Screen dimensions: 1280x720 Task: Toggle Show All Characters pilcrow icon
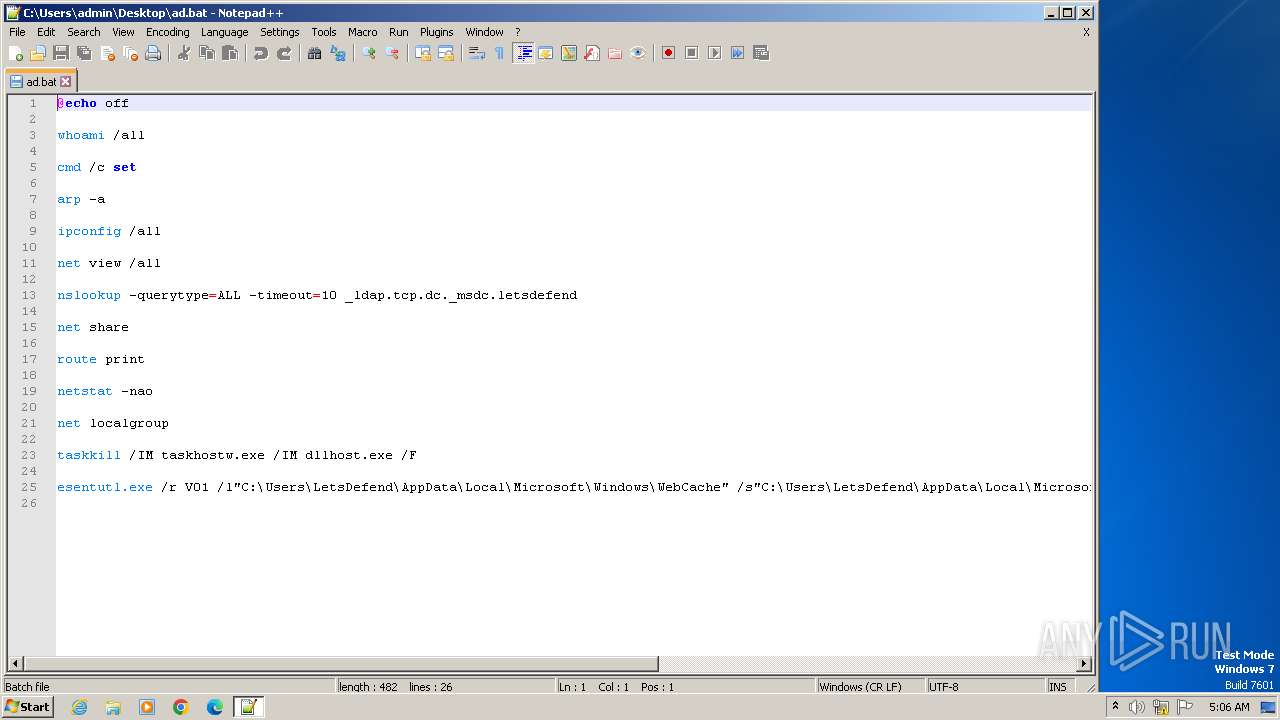click(500, 53)
